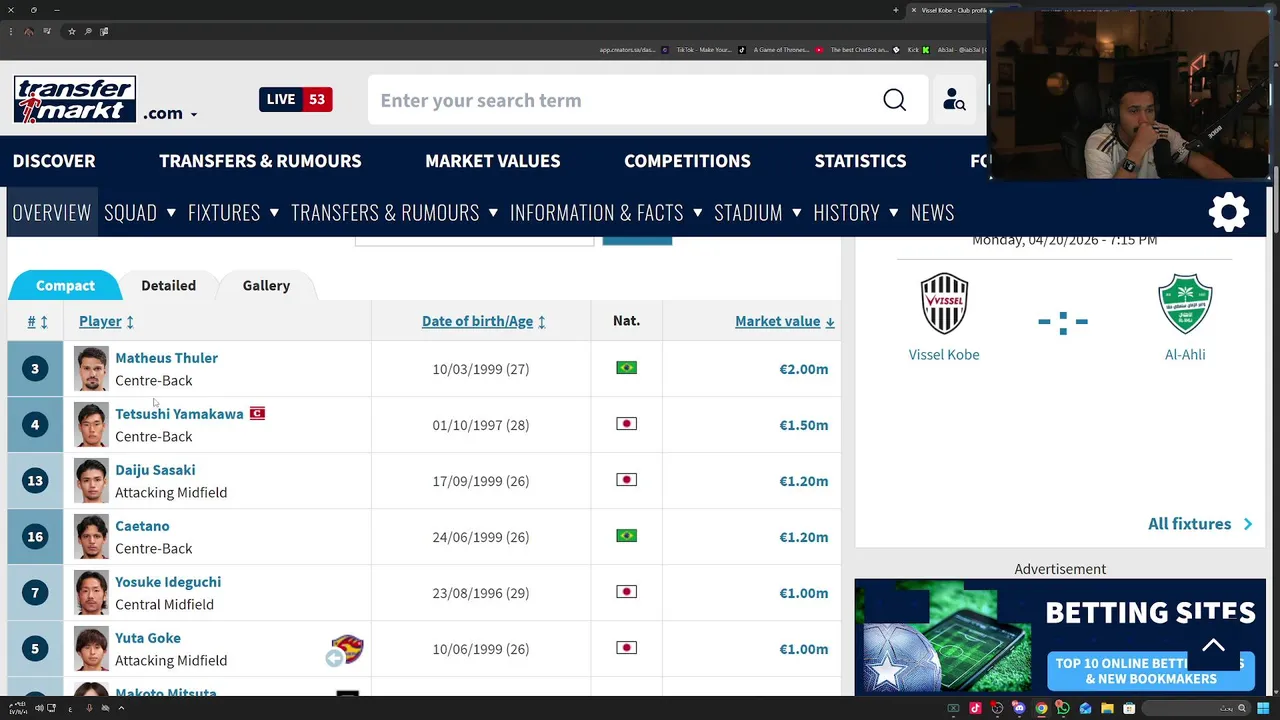Open Yosuke Ideguchi's player photo
This screenshot has width=1280, height=720.
pos(91,592)
